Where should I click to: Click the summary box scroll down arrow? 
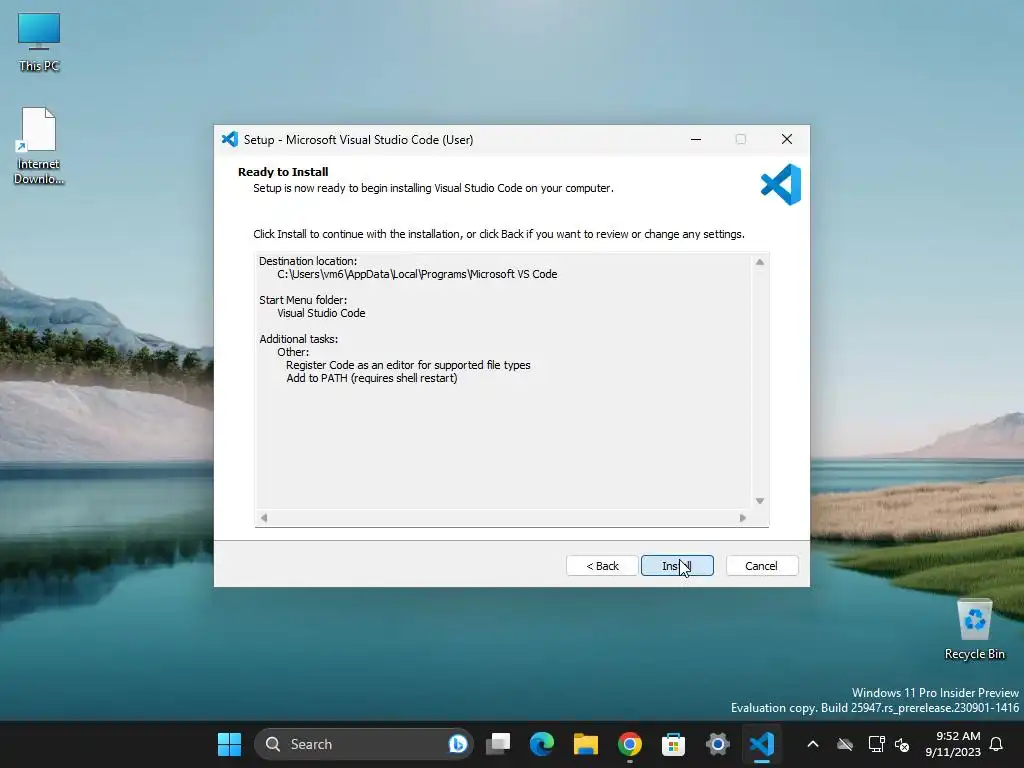point(760,501)
